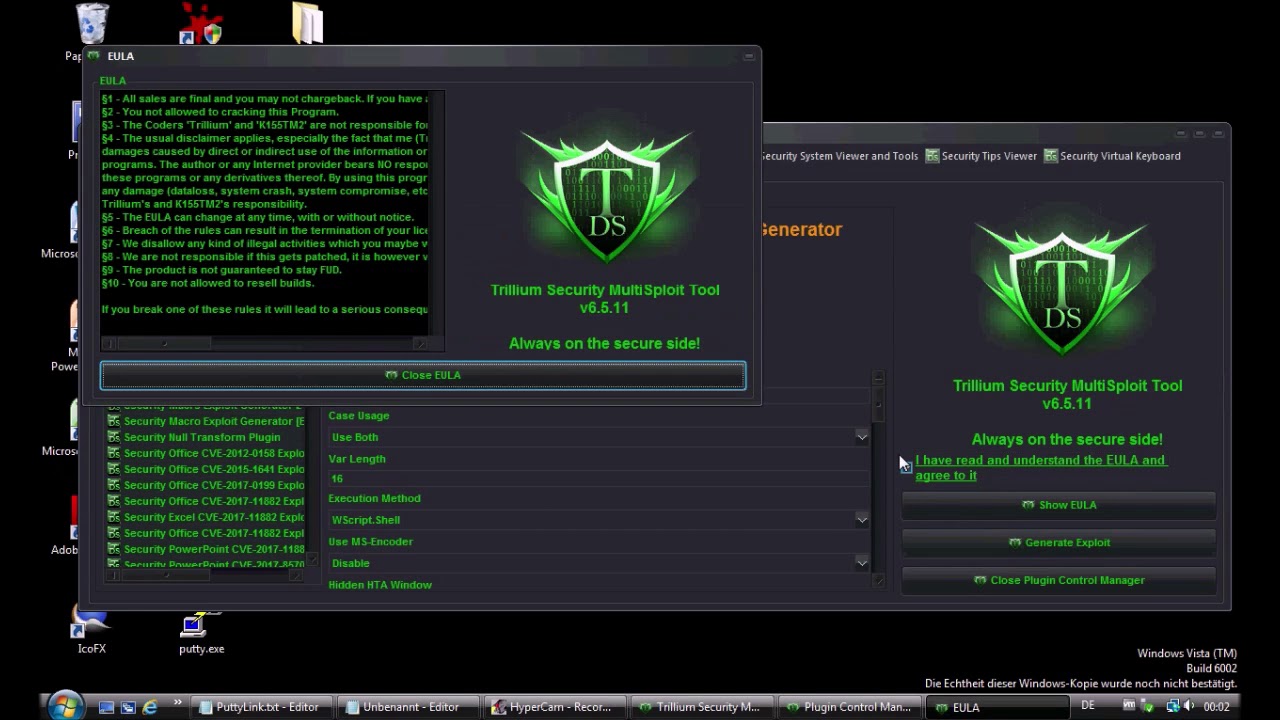
Task: Switch to Unbenannt - Editor taskbar item
Action: (408, 707)
